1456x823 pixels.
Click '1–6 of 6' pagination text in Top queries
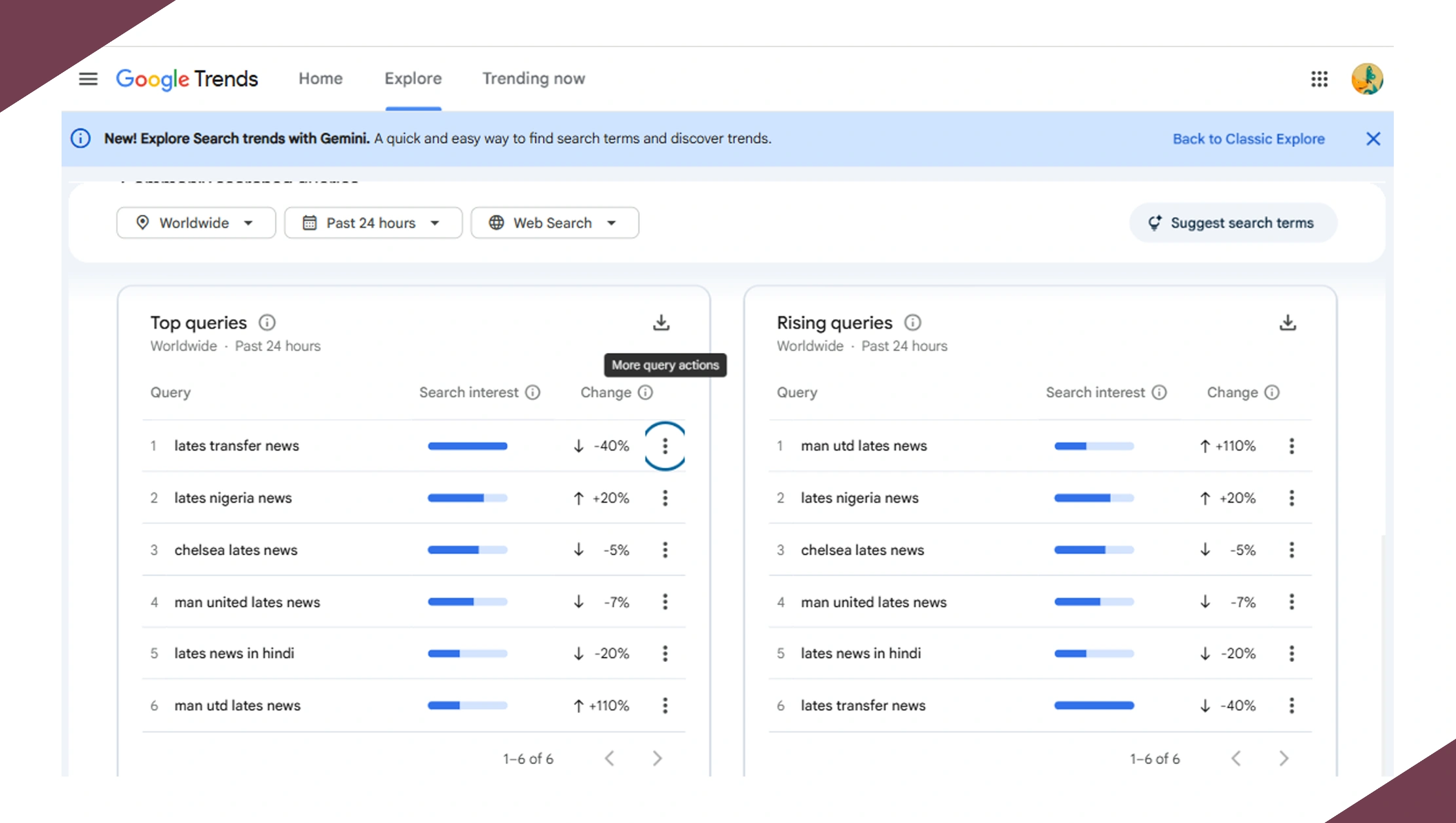point(528,759)
